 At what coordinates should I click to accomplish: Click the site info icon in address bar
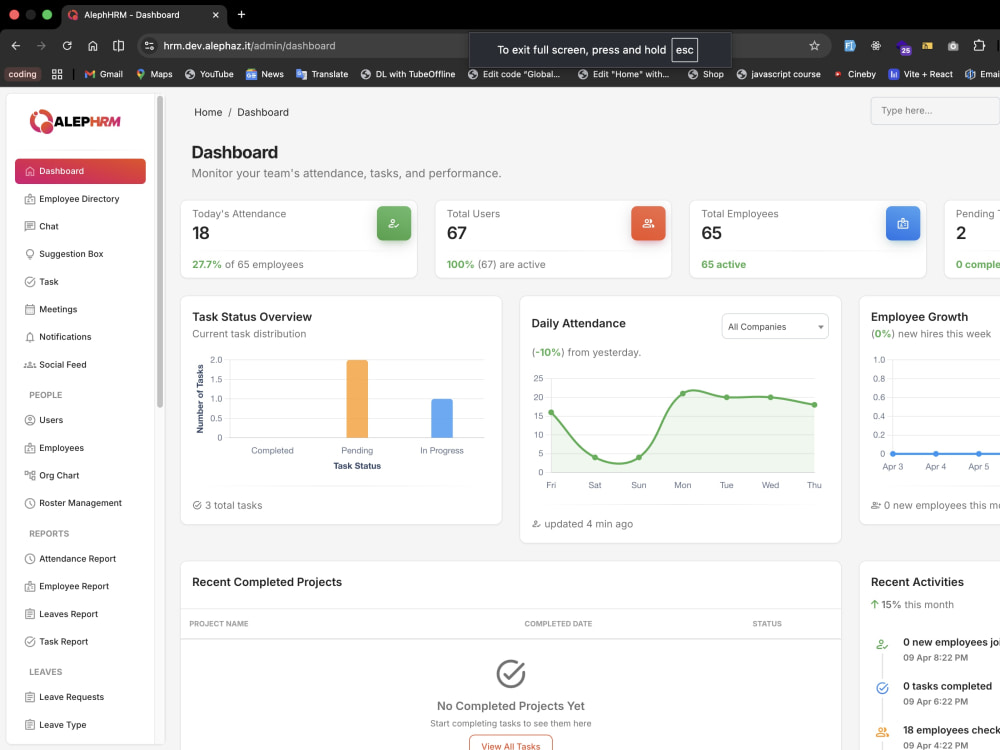coord(149,46)
